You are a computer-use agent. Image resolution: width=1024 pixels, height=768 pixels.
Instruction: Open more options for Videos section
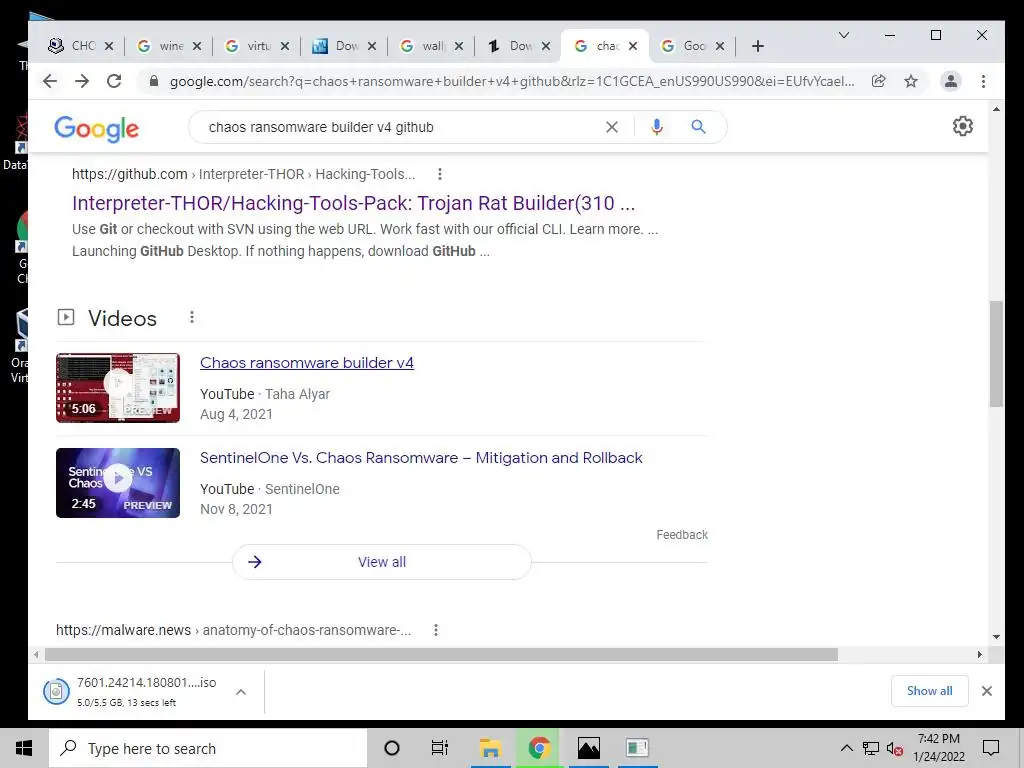(x=191, y=317)
